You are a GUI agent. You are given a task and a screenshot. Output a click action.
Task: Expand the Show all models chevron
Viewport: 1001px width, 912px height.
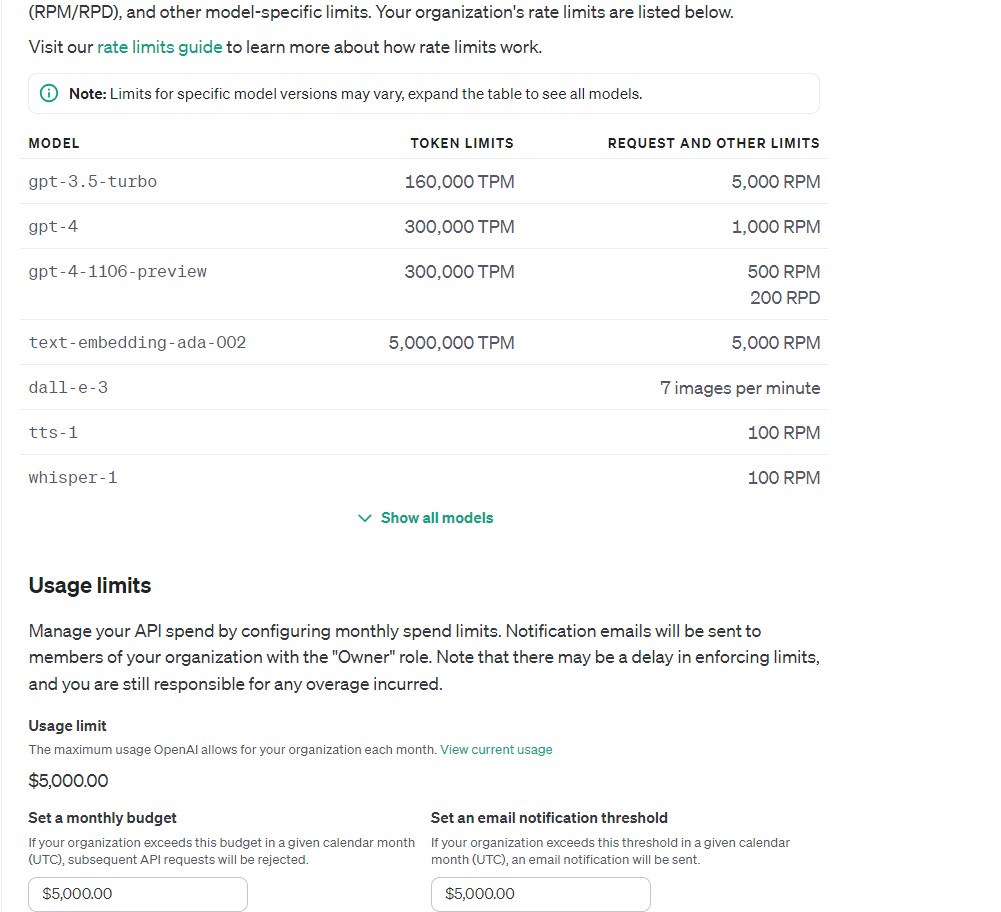pyautogui.click(x=365, y=518)
